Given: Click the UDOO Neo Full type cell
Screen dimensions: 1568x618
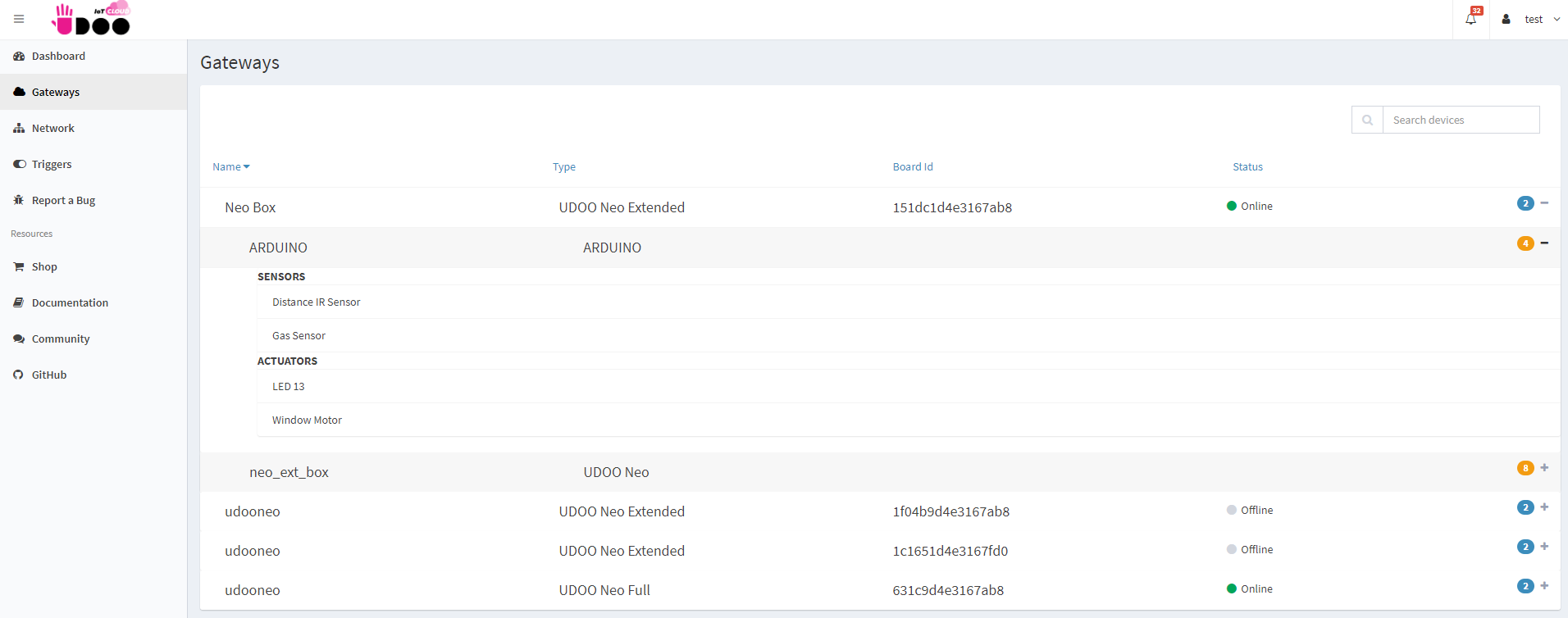Looking at the screenshot, I should (x=604, y=590).
